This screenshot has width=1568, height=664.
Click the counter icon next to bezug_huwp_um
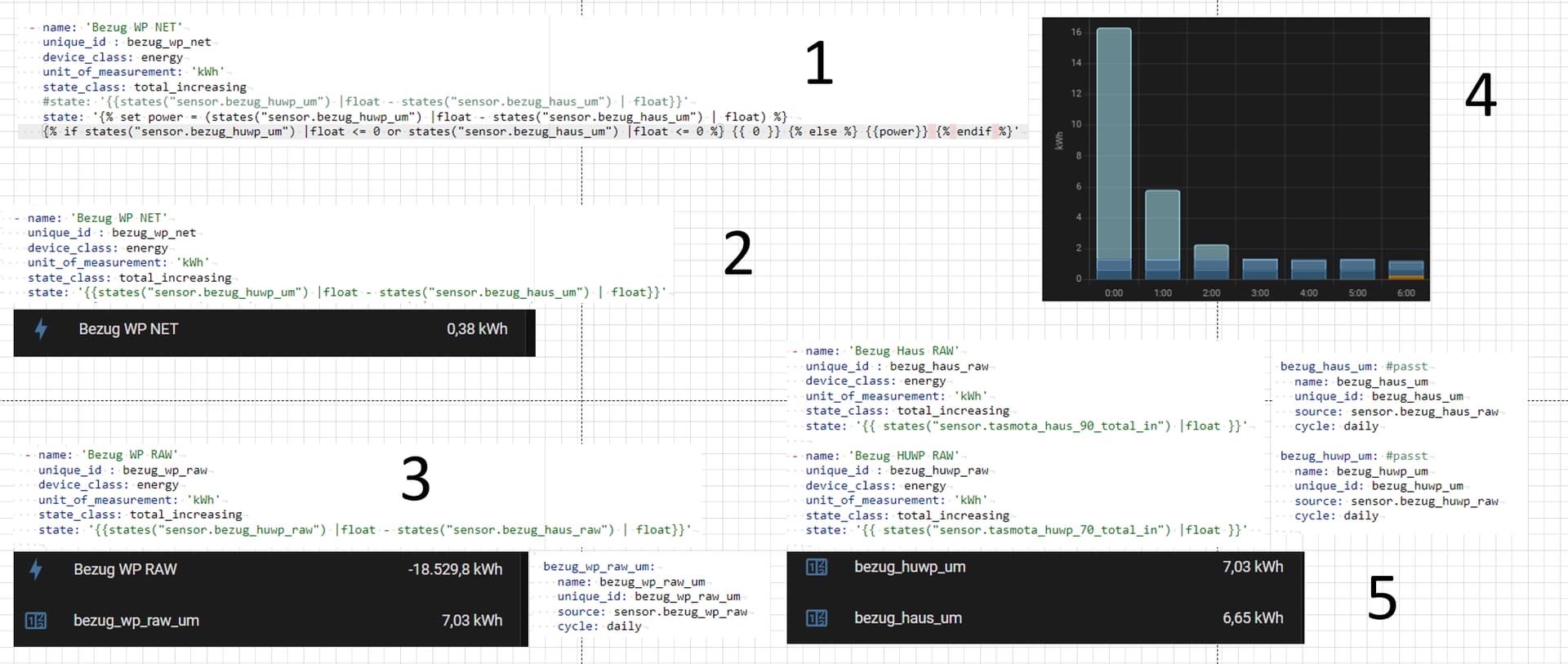tap(817, 567)
